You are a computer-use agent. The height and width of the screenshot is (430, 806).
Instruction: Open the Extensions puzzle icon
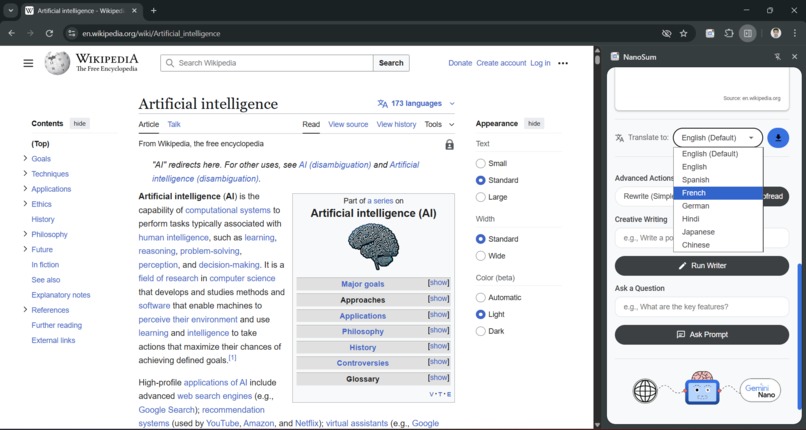[x=729, y=33]
